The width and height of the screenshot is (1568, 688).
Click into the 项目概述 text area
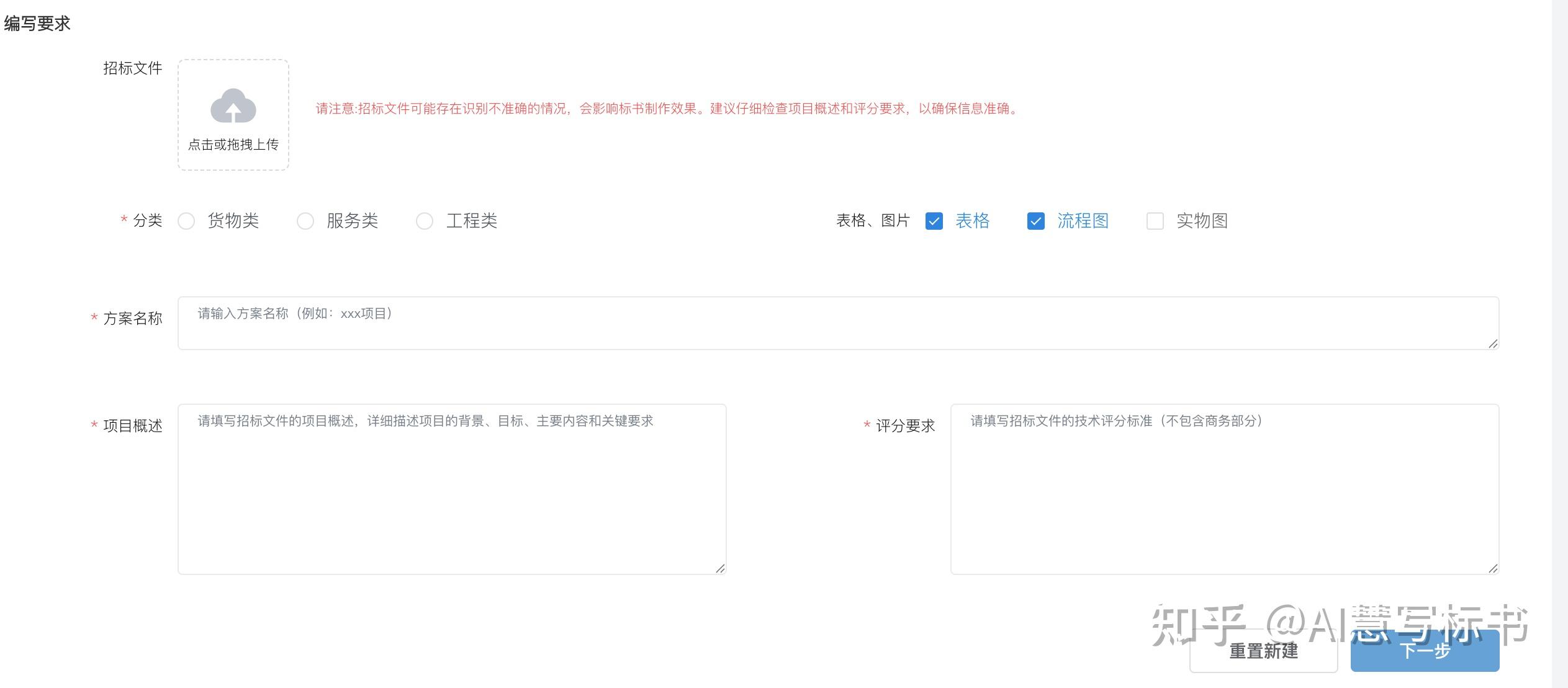point(452,489)
